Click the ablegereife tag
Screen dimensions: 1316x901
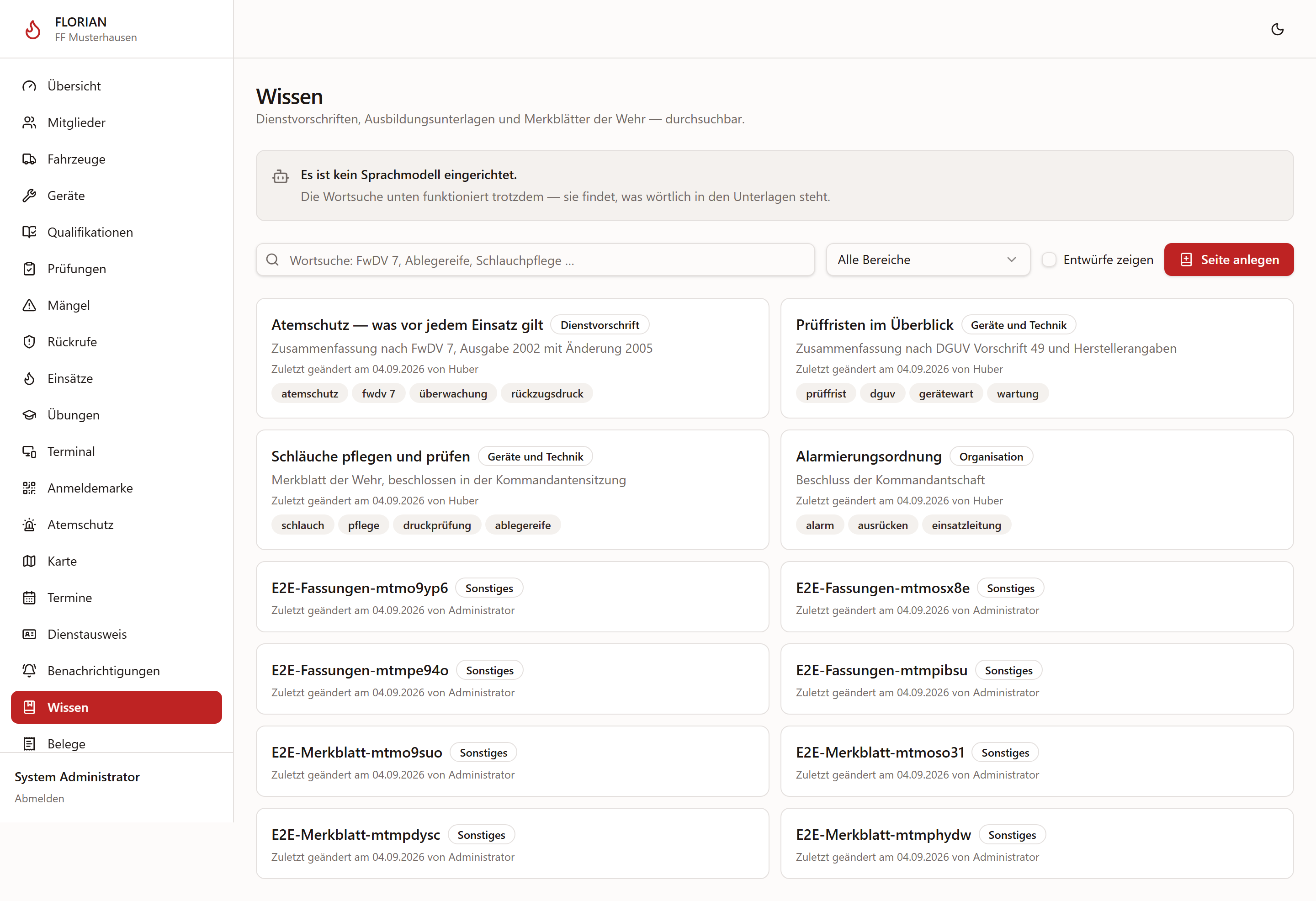point(522,525)
